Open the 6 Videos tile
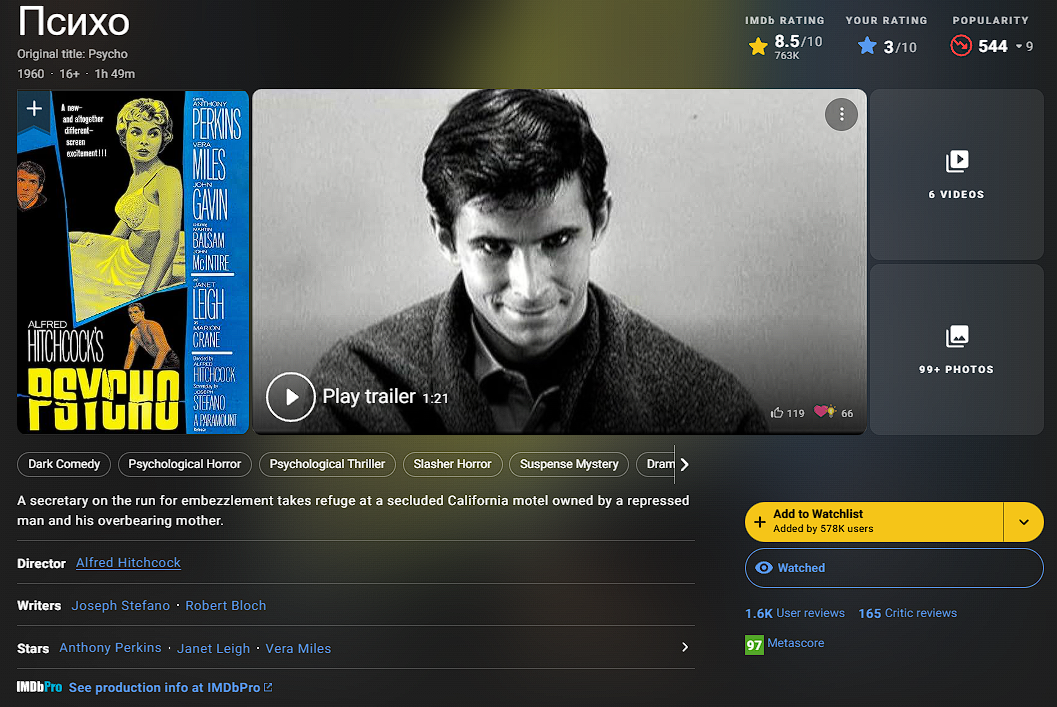Image resolution: width=1057 pixels, height=707 pixels. [x=957, y=175]
